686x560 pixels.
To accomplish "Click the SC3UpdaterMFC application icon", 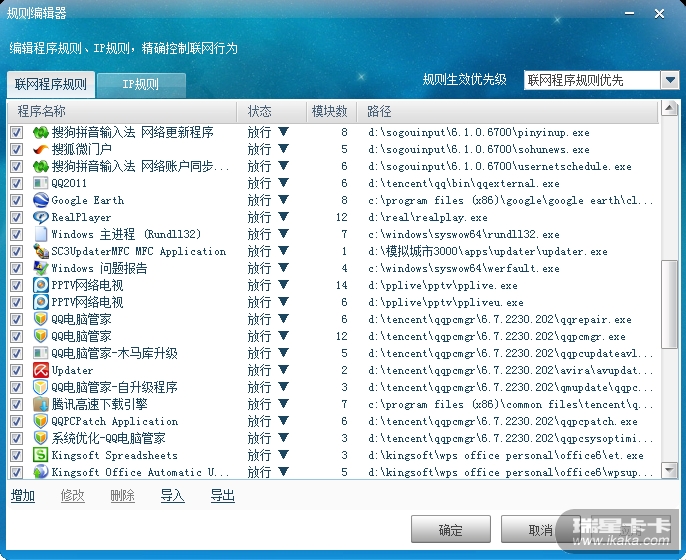I will point(41,251).
